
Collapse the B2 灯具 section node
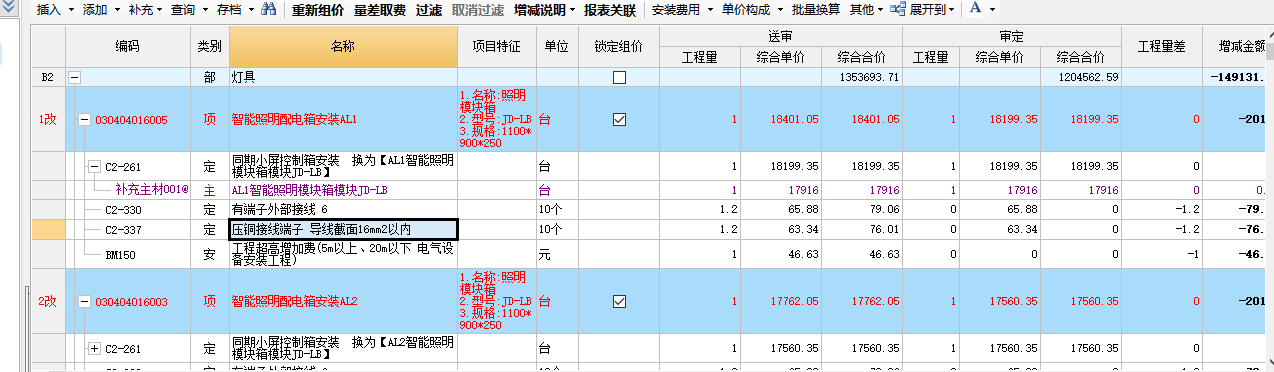[x=73, y=77]
